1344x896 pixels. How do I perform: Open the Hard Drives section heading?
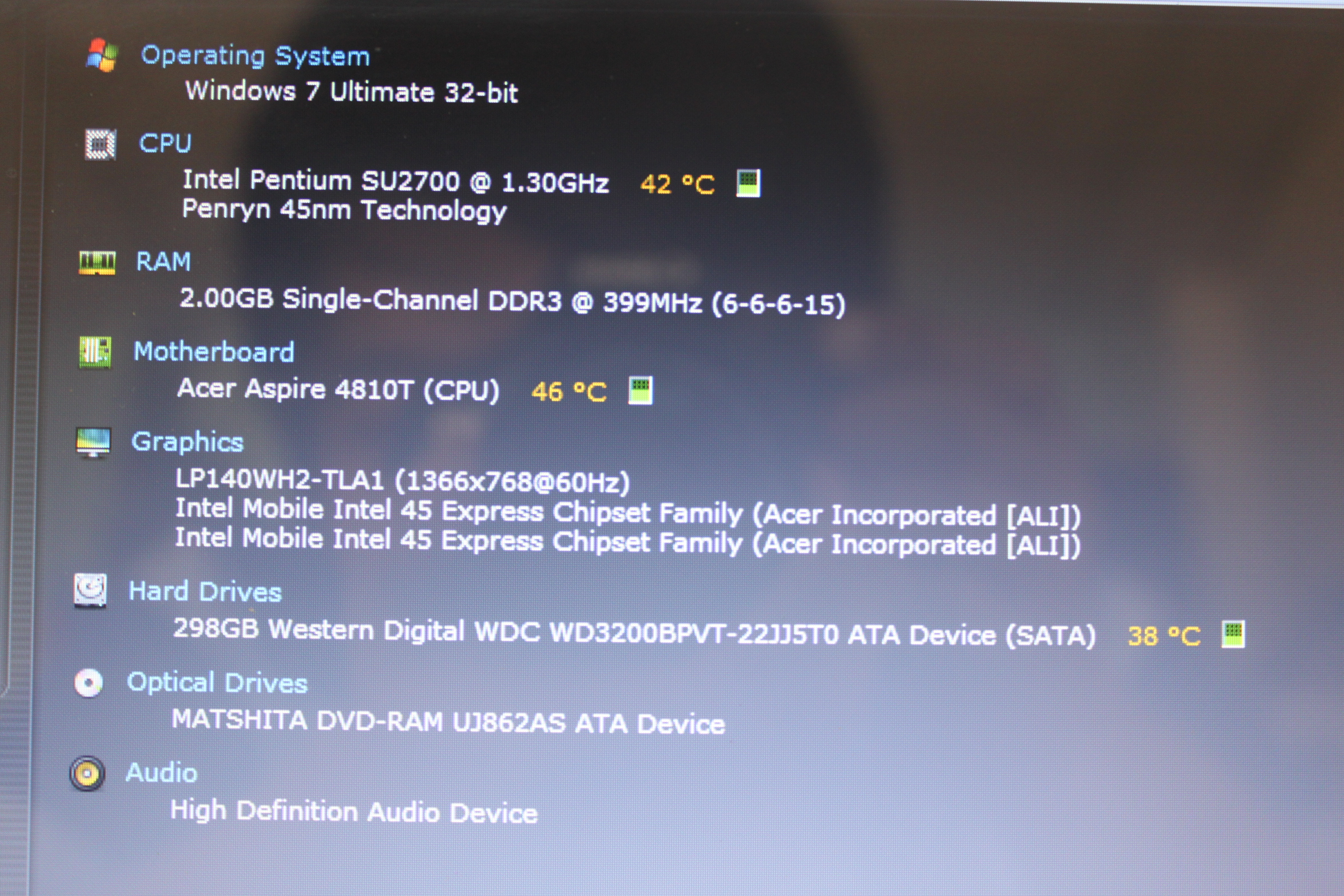[205, 592]
